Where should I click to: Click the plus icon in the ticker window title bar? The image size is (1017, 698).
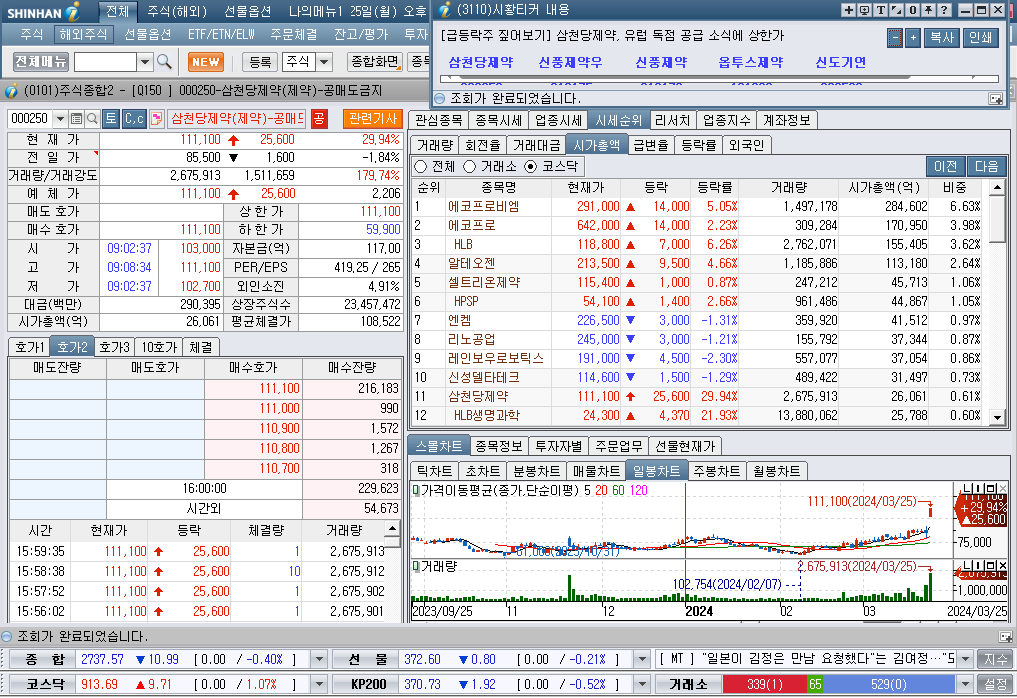point(848,10)
